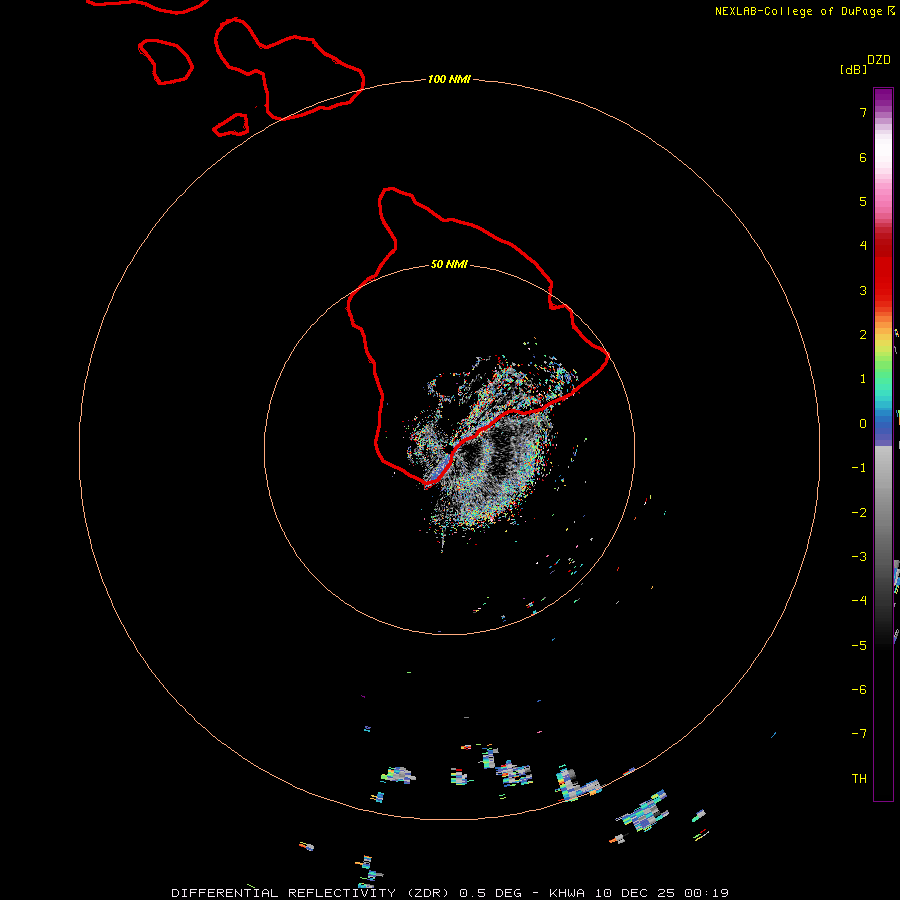Click the ZDR color scale bar
This screenshot has width=900, height=900.
tap(883, 444)
